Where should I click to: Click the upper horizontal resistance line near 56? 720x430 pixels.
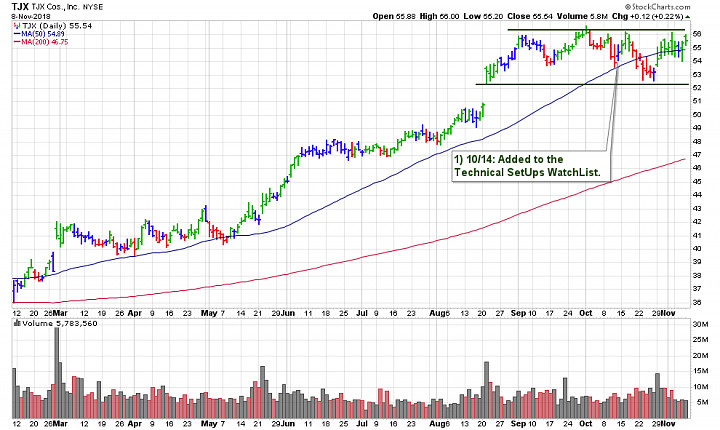pyautogui.click(x=596, y=30)
